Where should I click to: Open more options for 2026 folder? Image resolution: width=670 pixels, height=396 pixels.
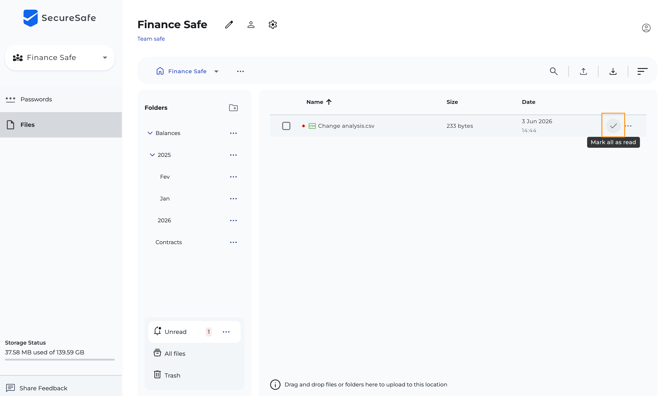233,220
